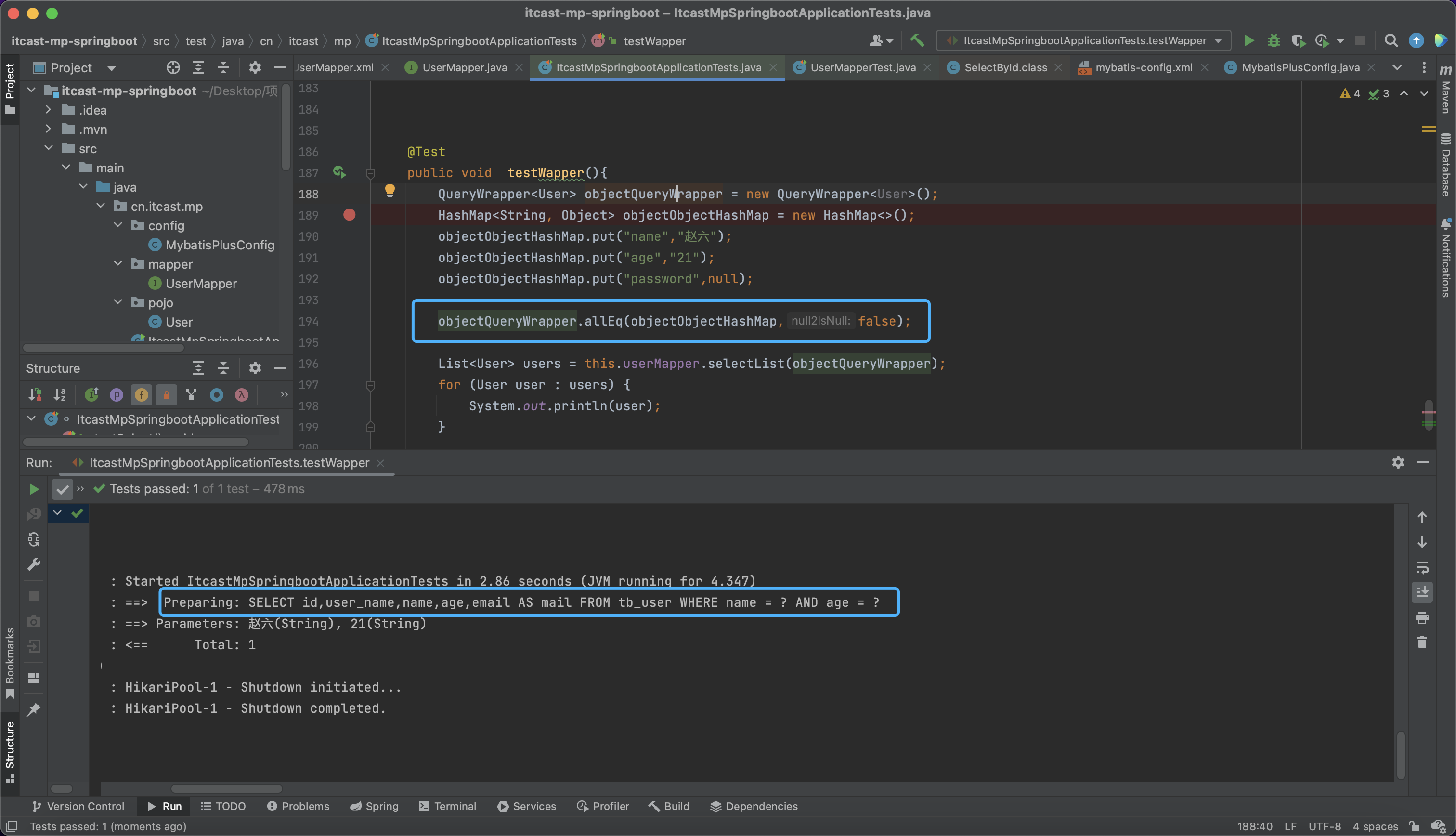Click the console horizontal scrollbar thumb

tap(226, 789)
